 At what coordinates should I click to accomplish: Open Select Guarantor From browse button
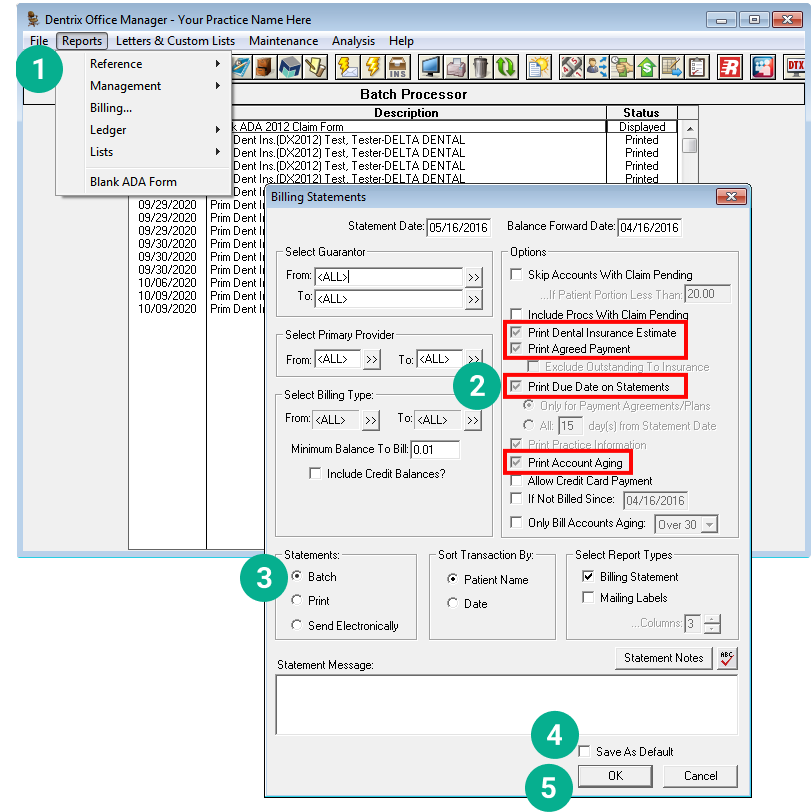(x=473, y=277)
